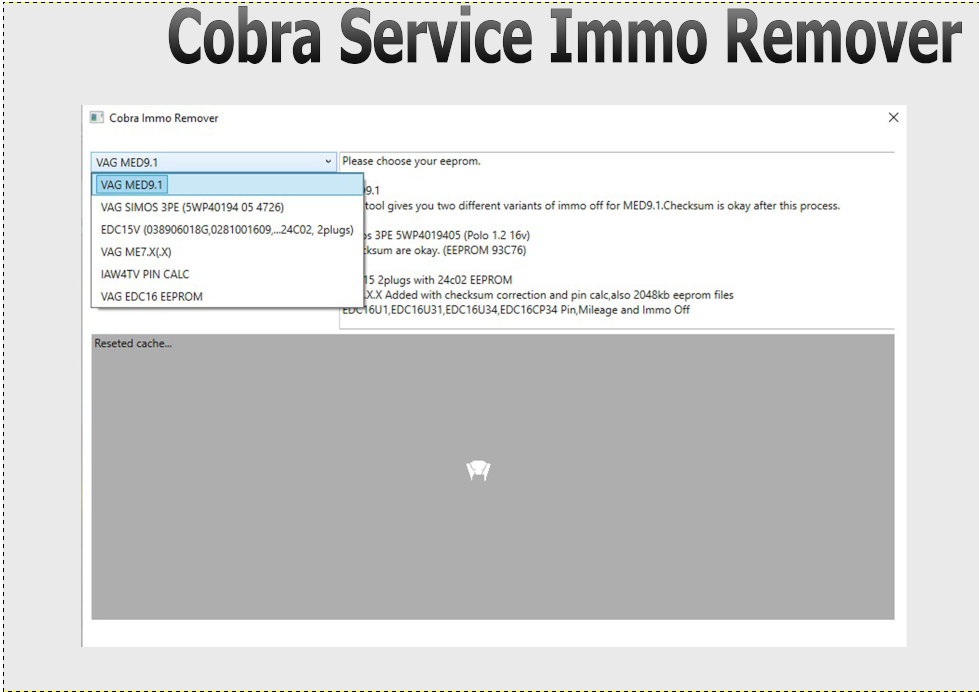Click the 'Reseted cache...' log message
Viewport: 979px width, 692px height.
(133, 343)
